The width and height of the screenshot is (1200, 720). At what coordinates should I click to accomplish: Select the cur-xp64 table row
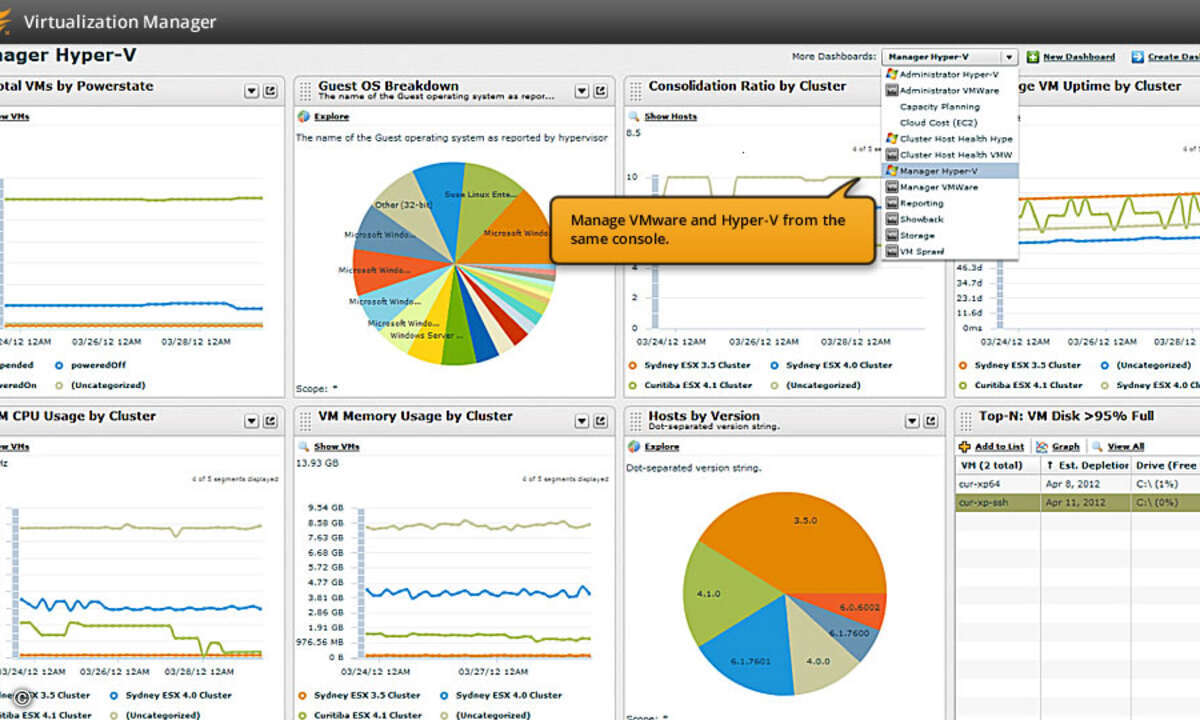point(1078,483)
